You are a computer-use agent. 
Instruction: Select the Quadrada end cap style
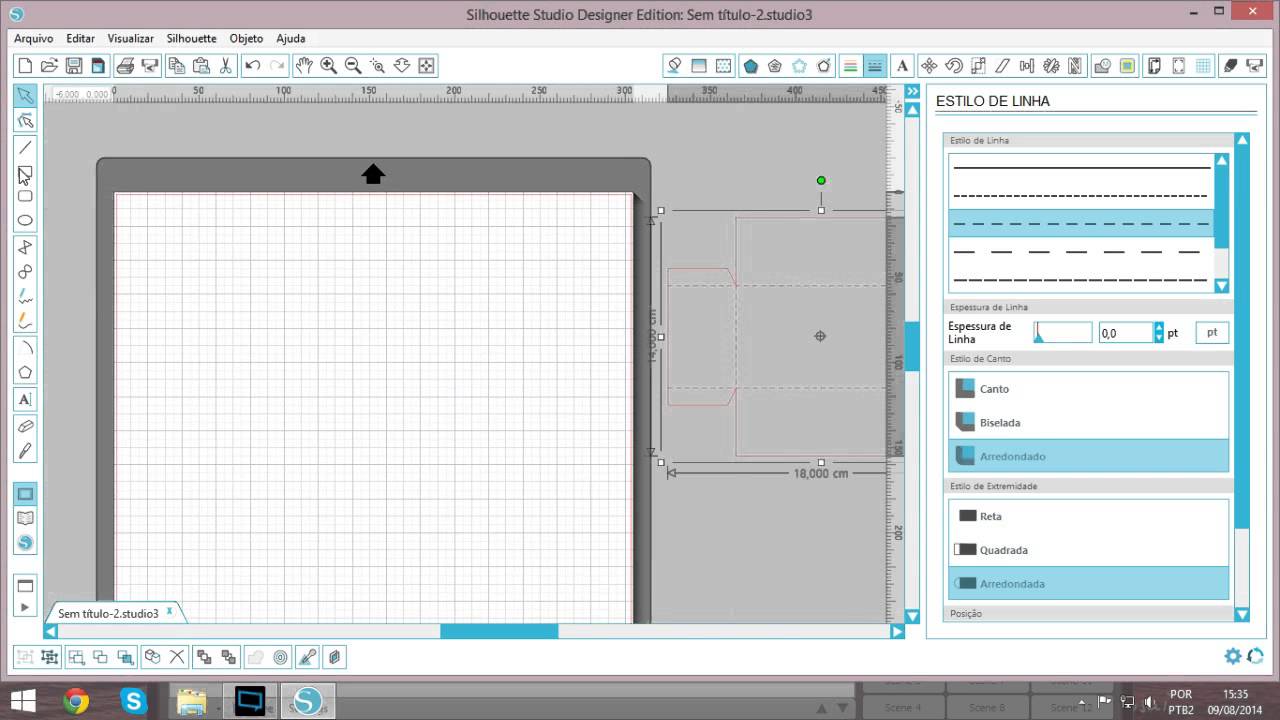pos(1088,550)
